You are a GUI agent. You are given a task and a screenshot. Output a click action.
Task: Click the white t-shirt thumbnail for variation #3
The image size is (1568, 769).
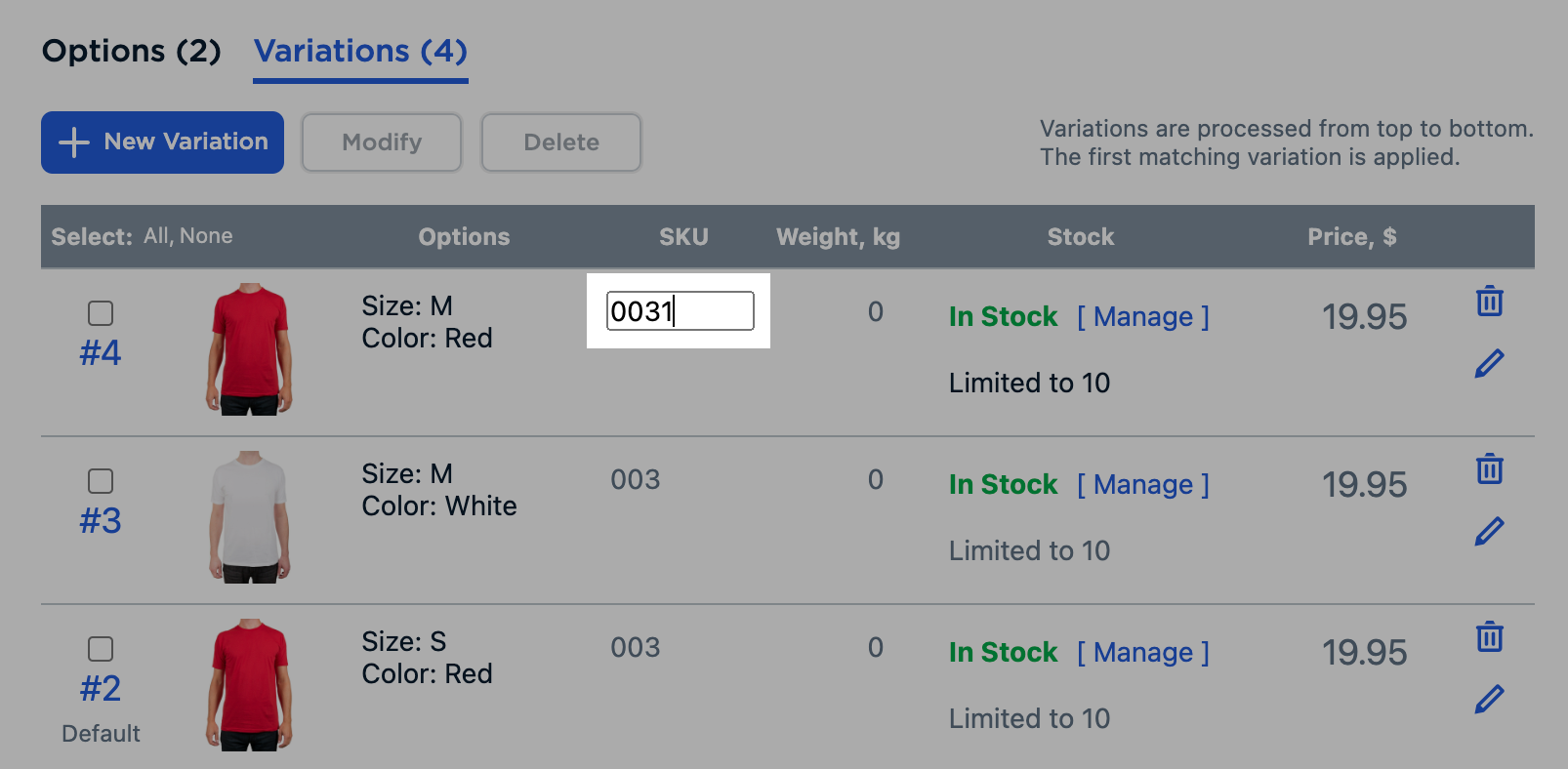(x=250, y=516)
